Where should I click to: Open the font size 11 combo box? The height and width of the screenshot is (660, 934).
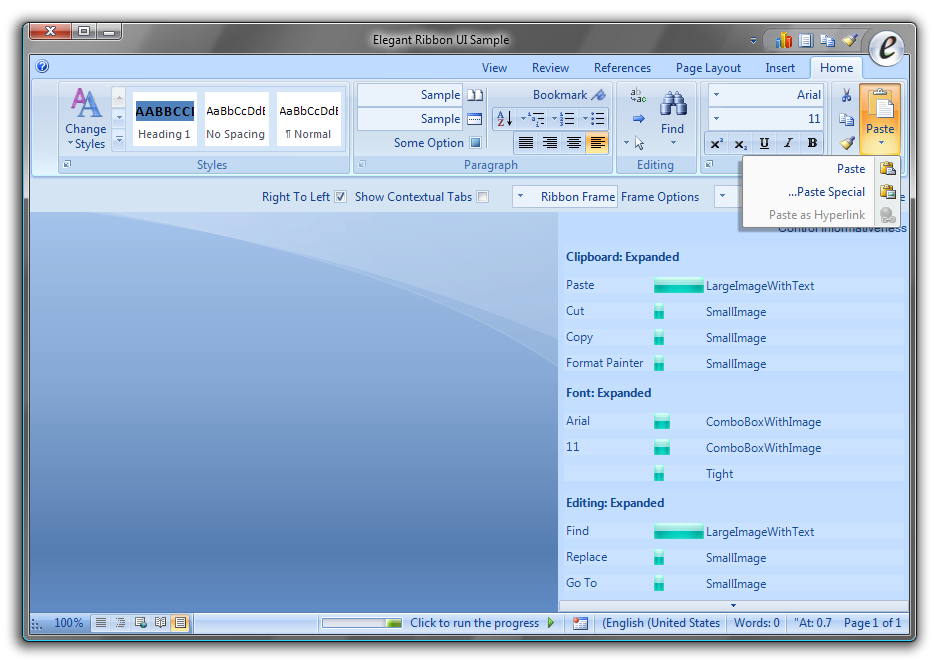pyautogui.click(x=767, y=119)
